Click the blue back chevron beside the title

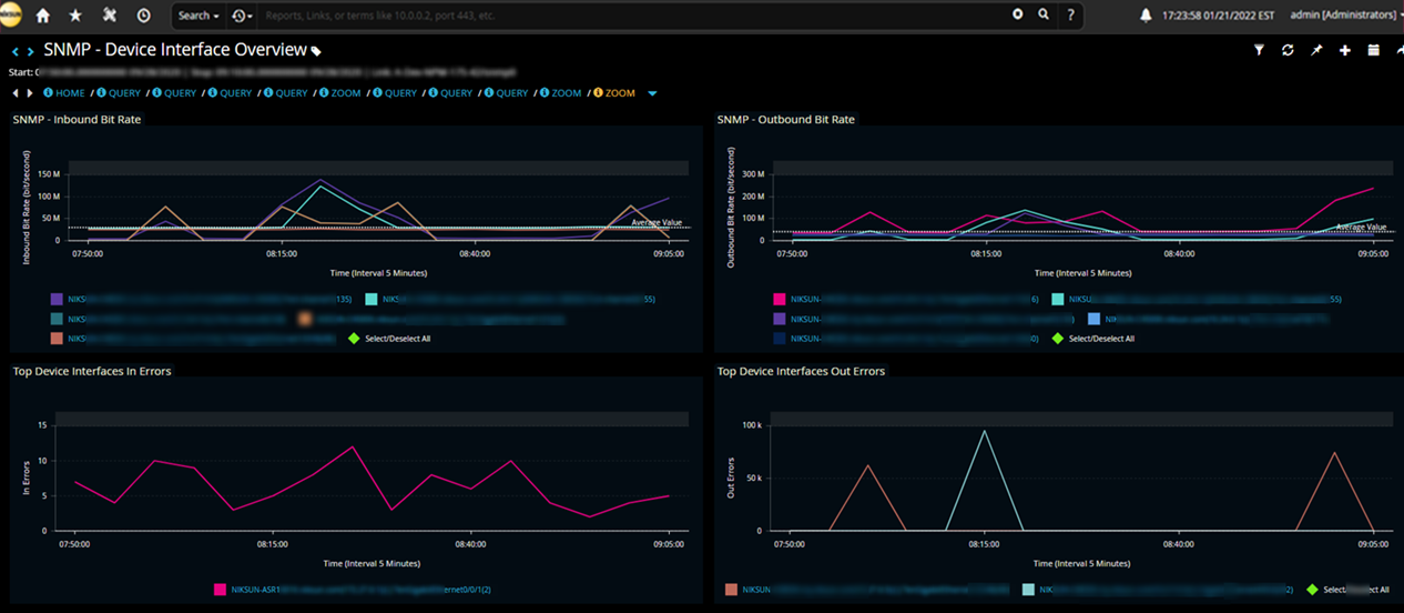coord(16,51)
